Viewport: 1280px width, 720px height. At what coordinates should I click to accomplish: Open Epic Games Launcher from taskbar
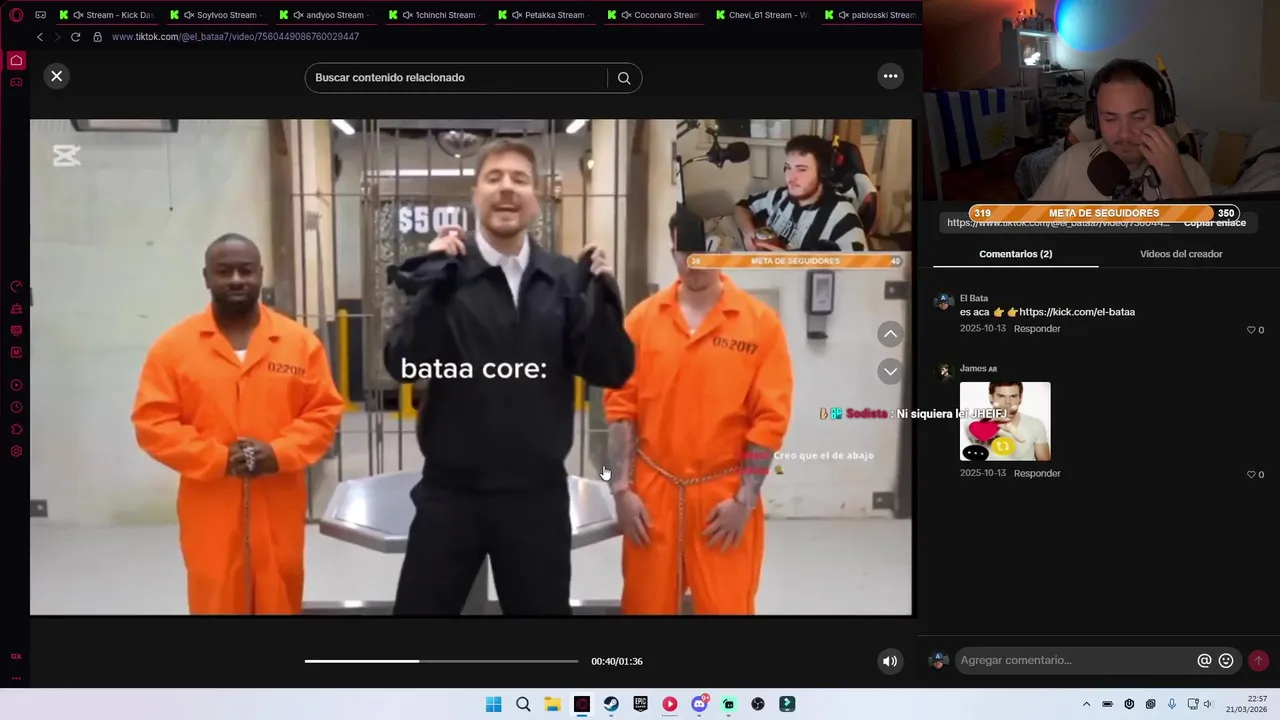tap(640, 704)
